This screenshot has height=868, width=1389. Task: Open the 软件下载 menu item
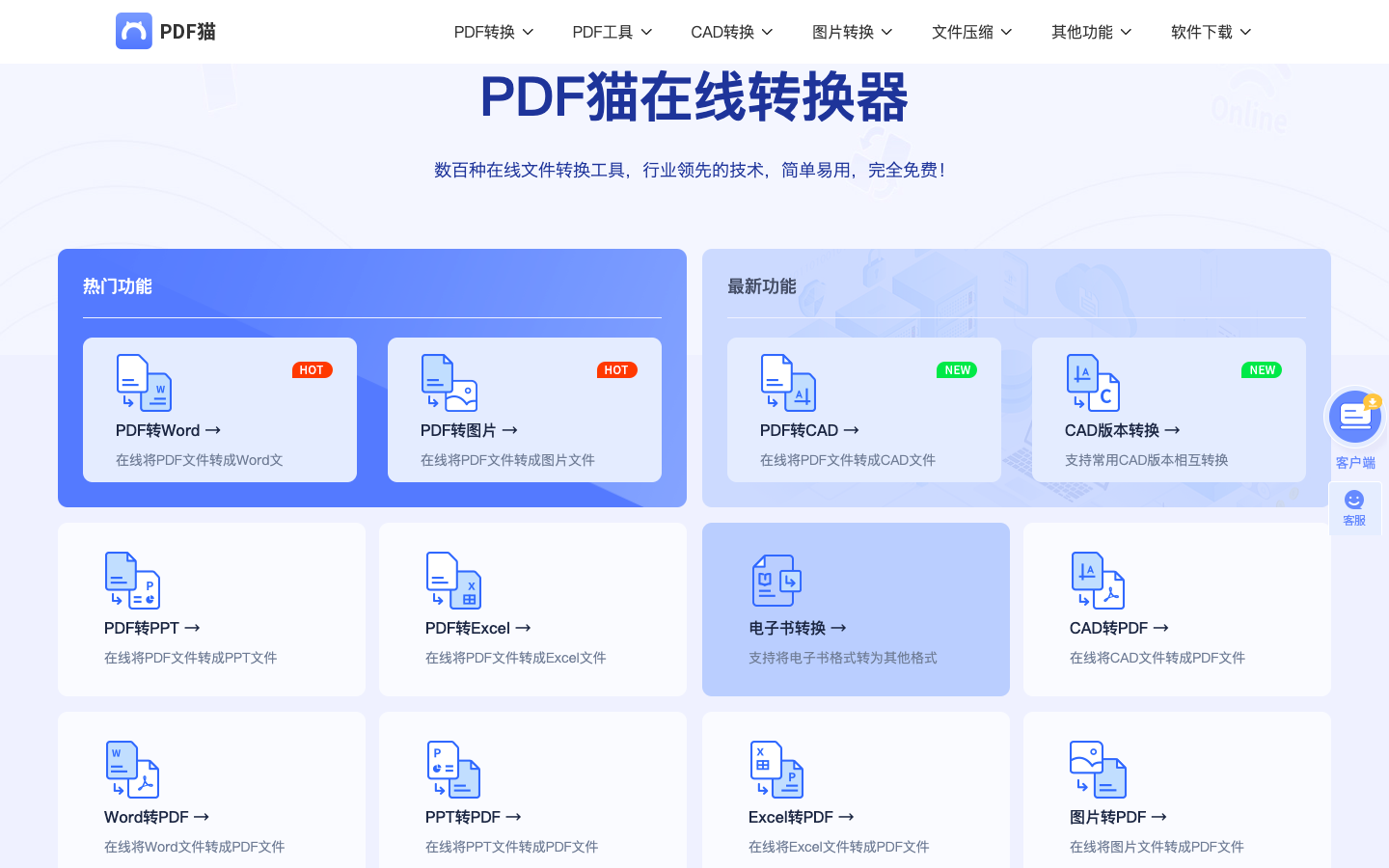point(1210,31)
